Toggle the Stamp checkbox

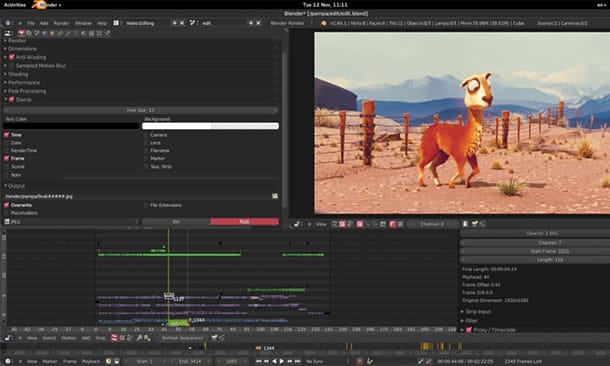[x=12, y=100]
